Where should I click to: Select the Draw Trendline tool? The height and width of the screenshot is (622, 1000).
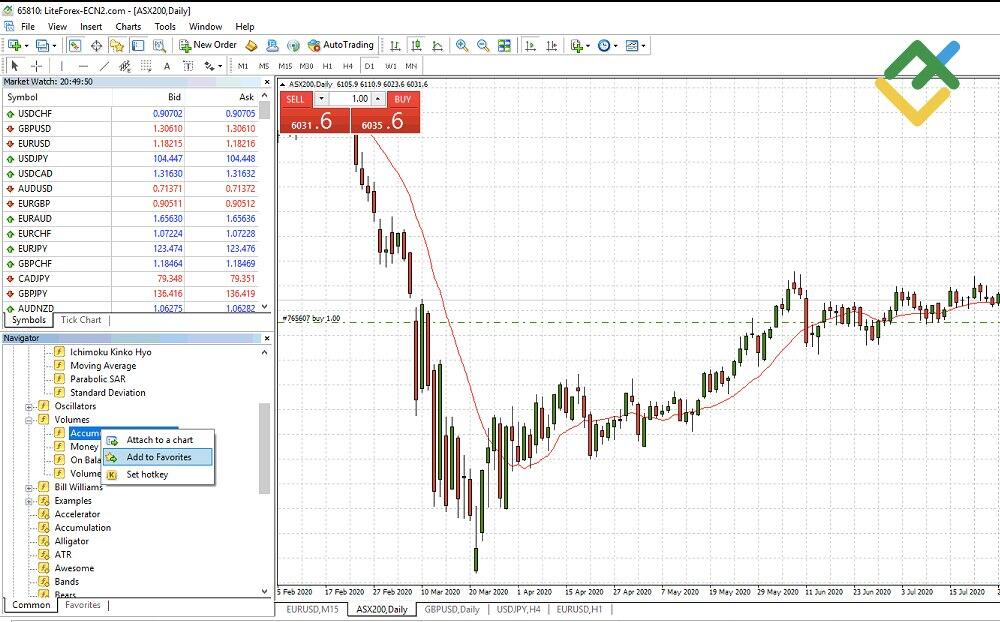click(x=103, y=65)
